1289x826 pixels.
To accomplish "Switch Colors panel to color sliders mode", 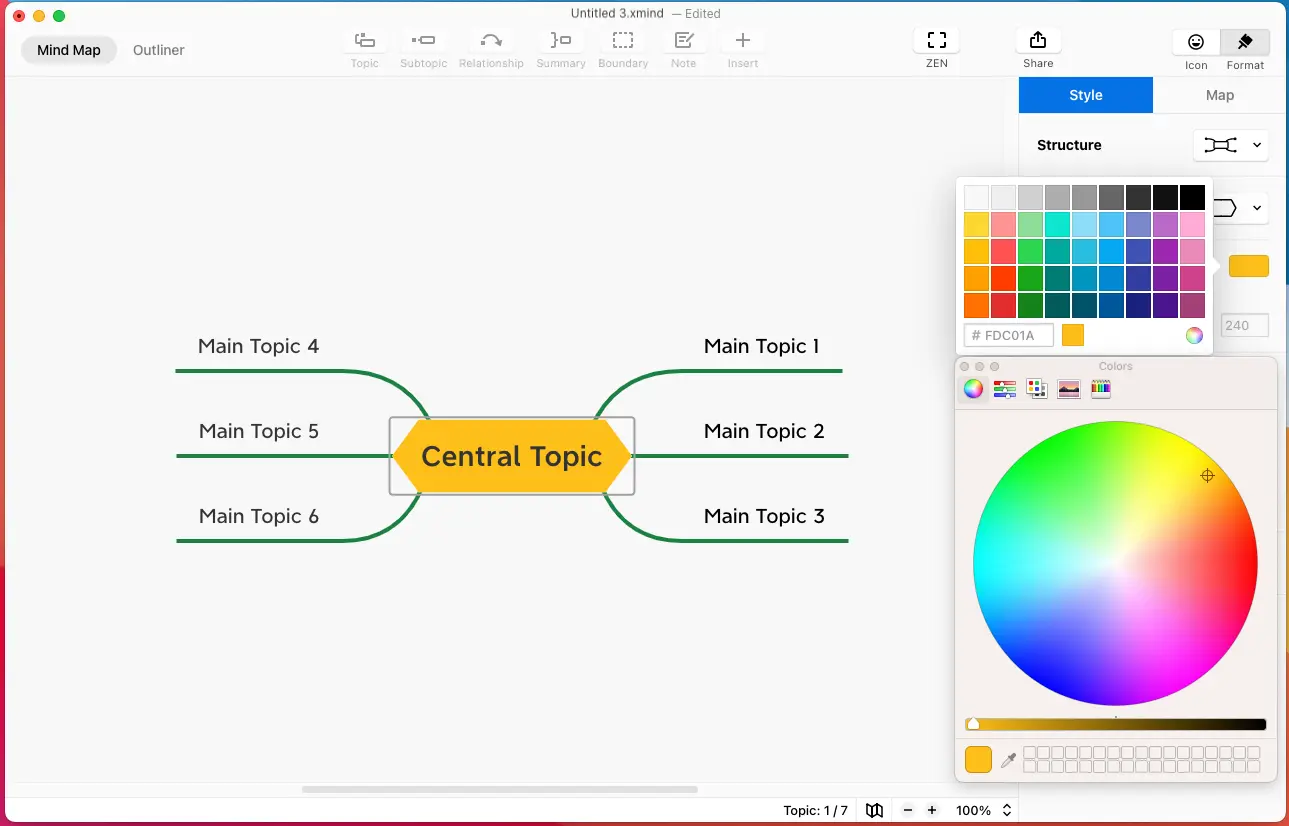I will click(x=1004, y=389).
